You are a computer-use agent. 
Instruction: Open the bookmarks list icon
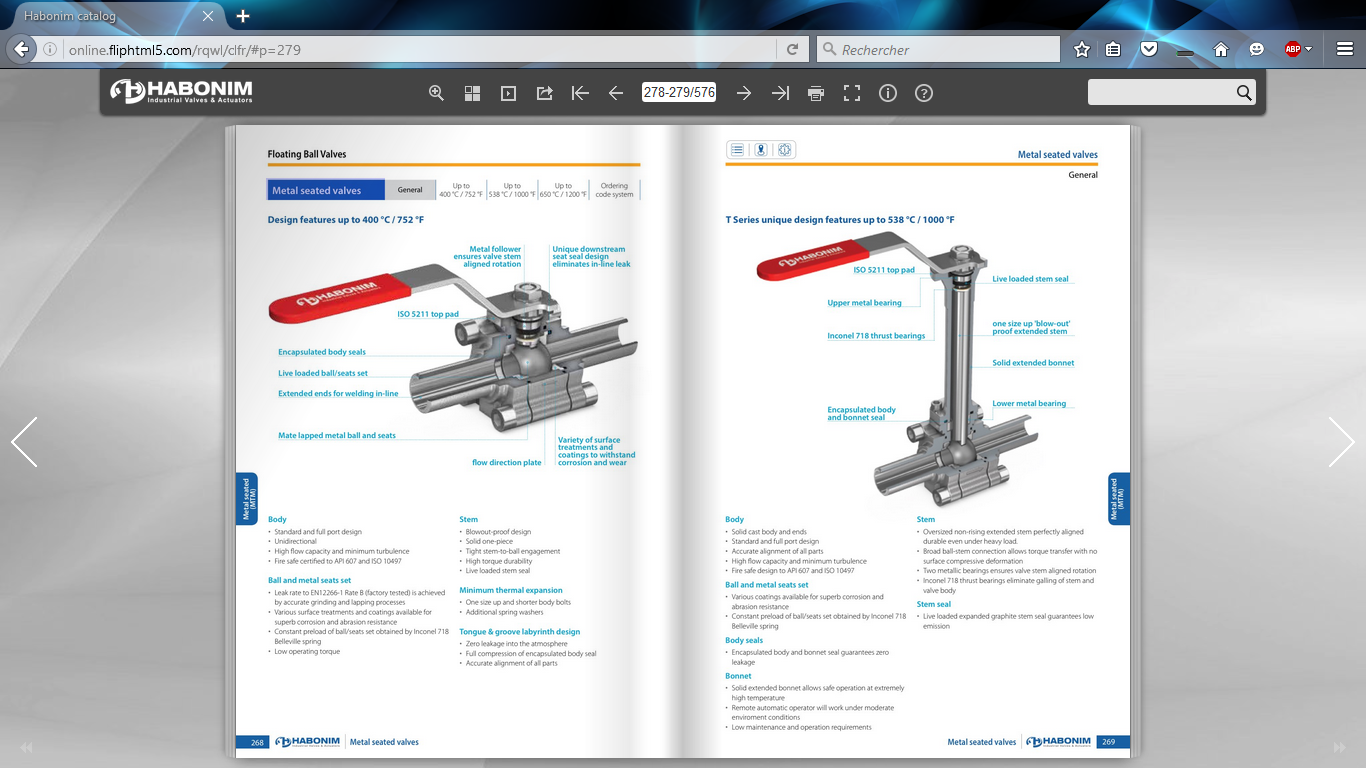[x=1113, y=49]
